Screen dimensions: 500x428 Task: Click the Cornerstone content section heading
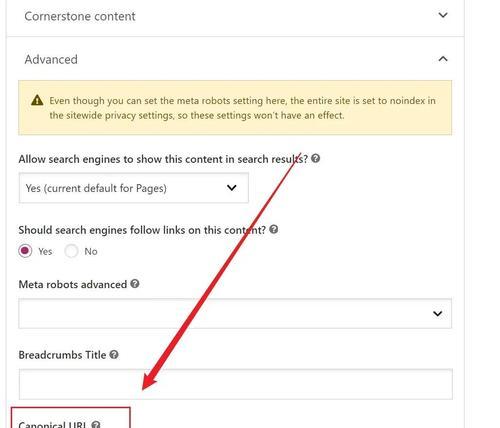pos(80,16)
